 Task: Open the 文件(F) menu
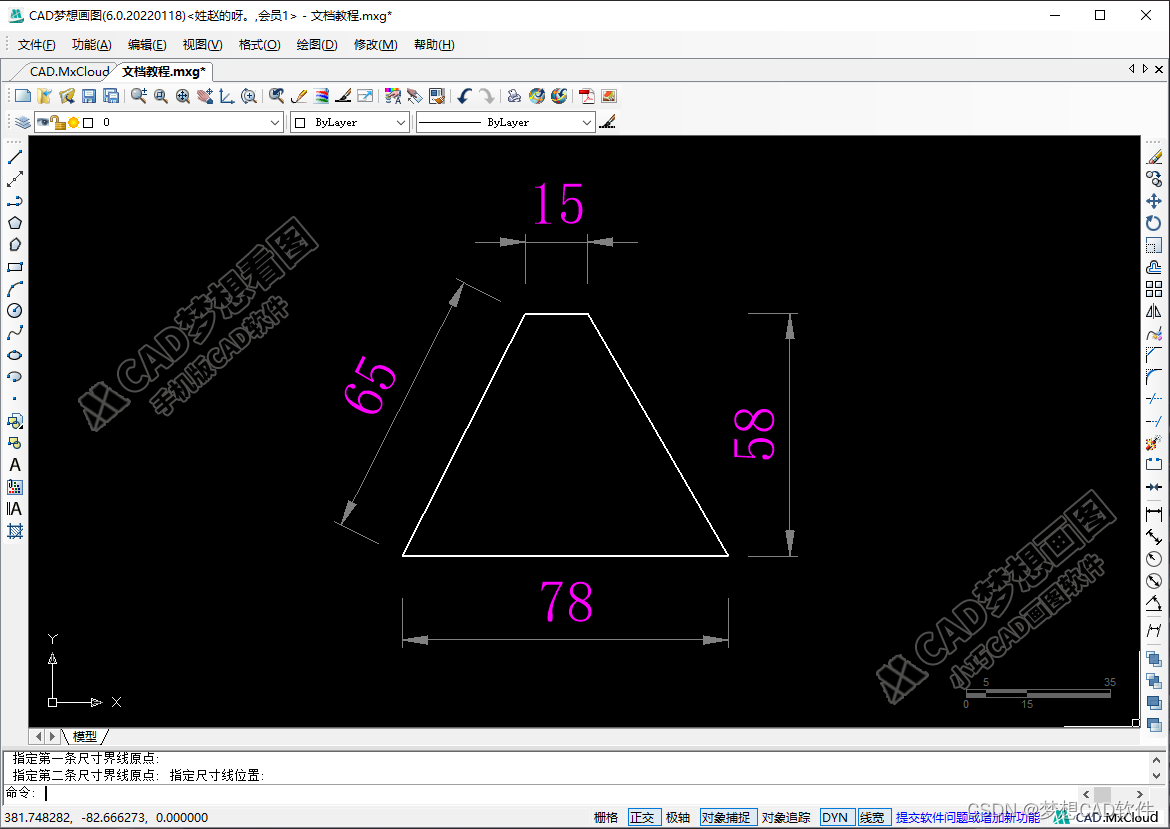tap(37, 45)
